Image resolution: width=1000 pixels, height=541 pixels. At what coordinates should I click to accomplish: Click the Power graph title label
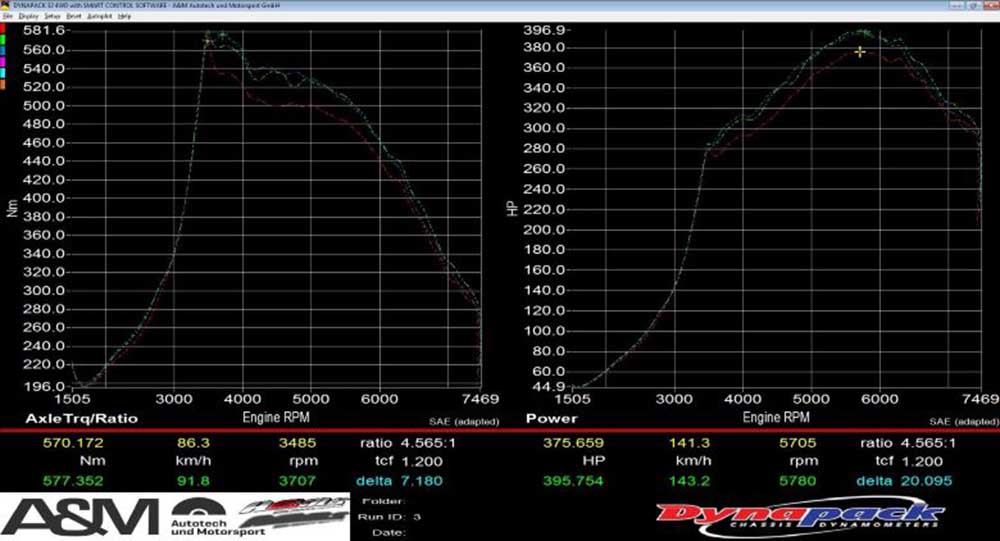tap(550, 418)
